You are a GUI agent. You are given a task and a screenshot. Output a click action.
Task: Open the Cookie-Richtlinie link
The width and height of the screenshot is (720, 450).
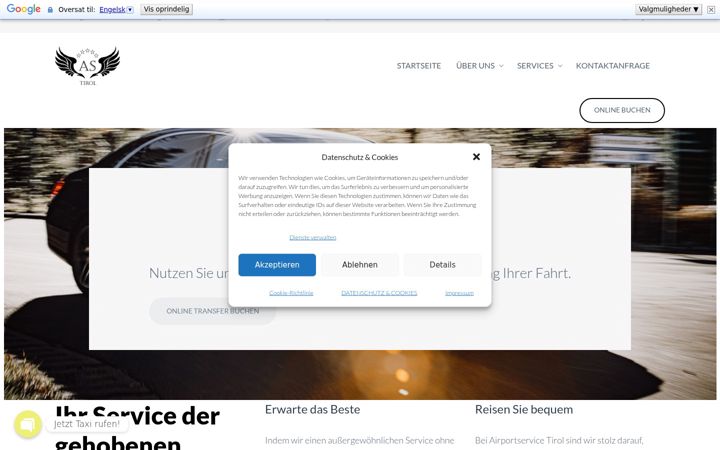tap(291, 293)
